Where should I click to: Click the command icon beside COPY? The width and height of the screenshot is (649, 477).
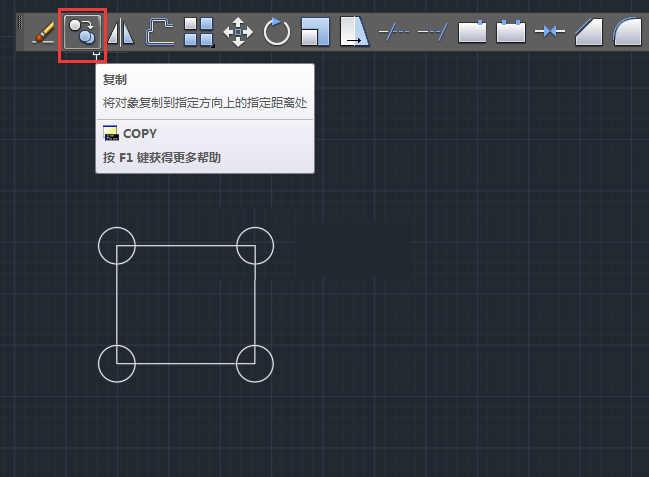point(111,133)
